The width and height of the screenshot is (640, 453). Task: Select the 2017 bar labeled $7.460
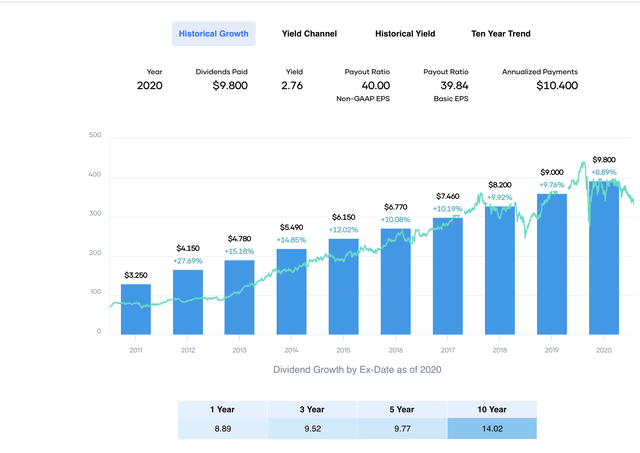(x=448, y=276)
